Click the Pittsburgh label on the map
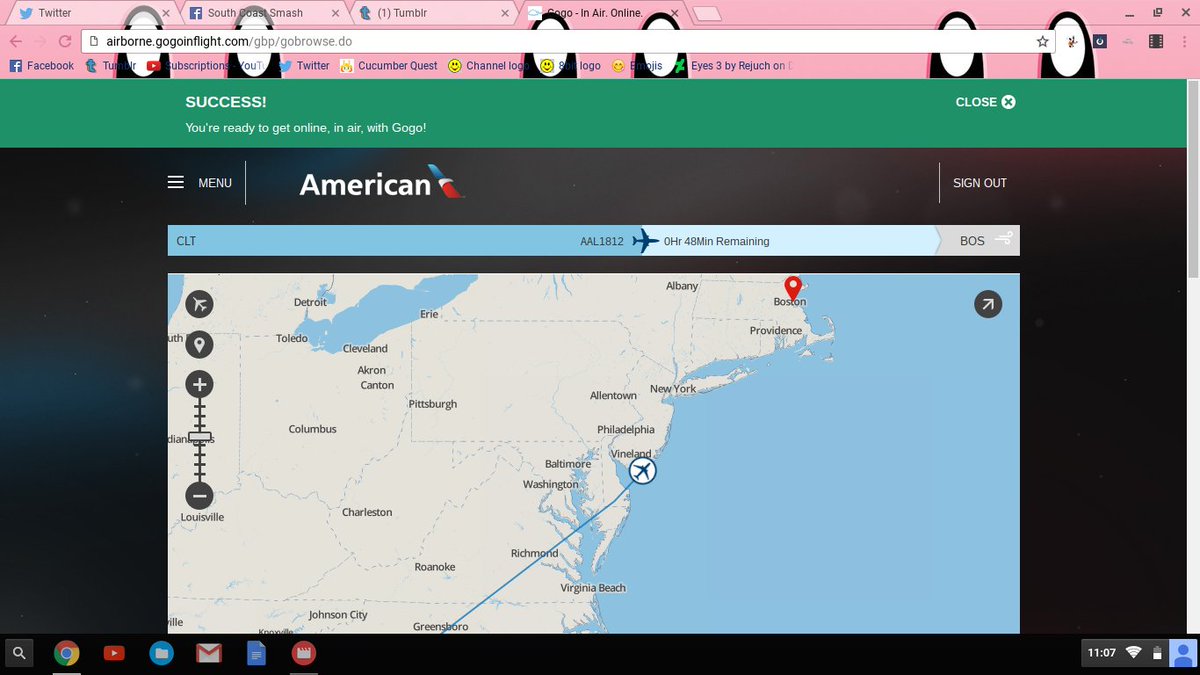The width and height of the screenshot is (1200, 675). pyautogui.click(x=433, y=404)
